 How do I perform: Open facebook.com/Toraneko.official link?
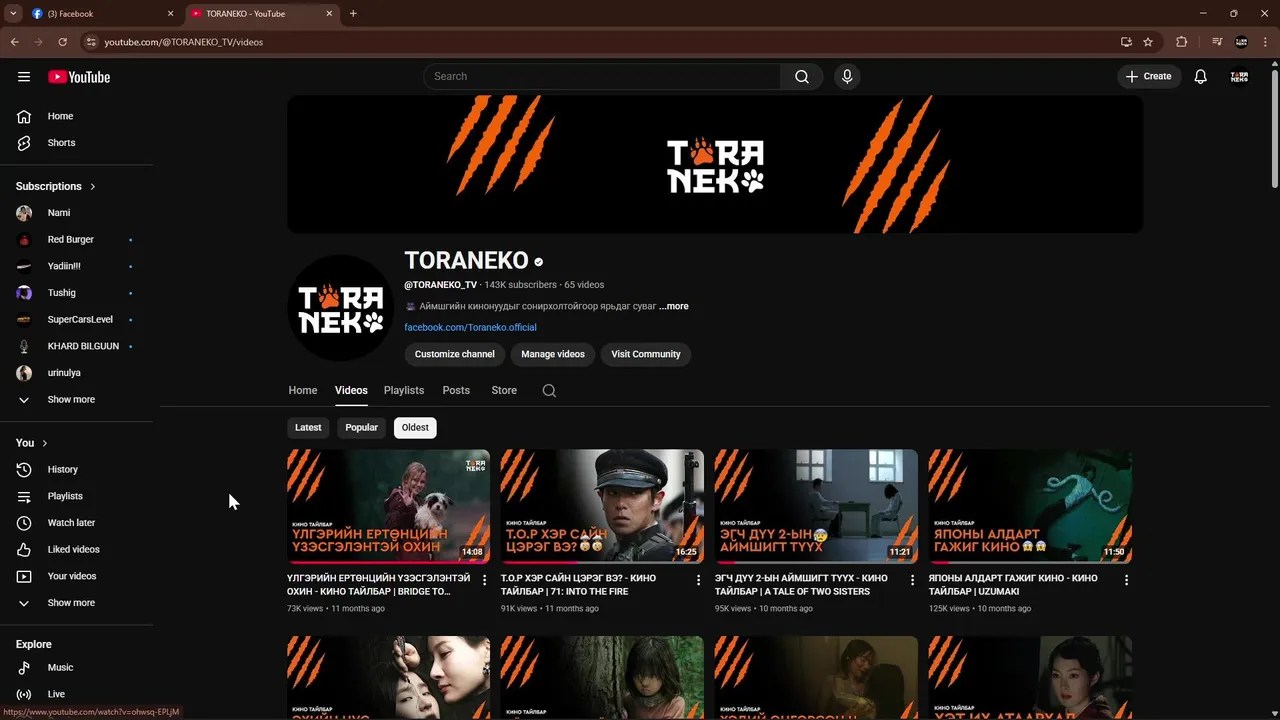pyautogui.click(x=470, y=327)
